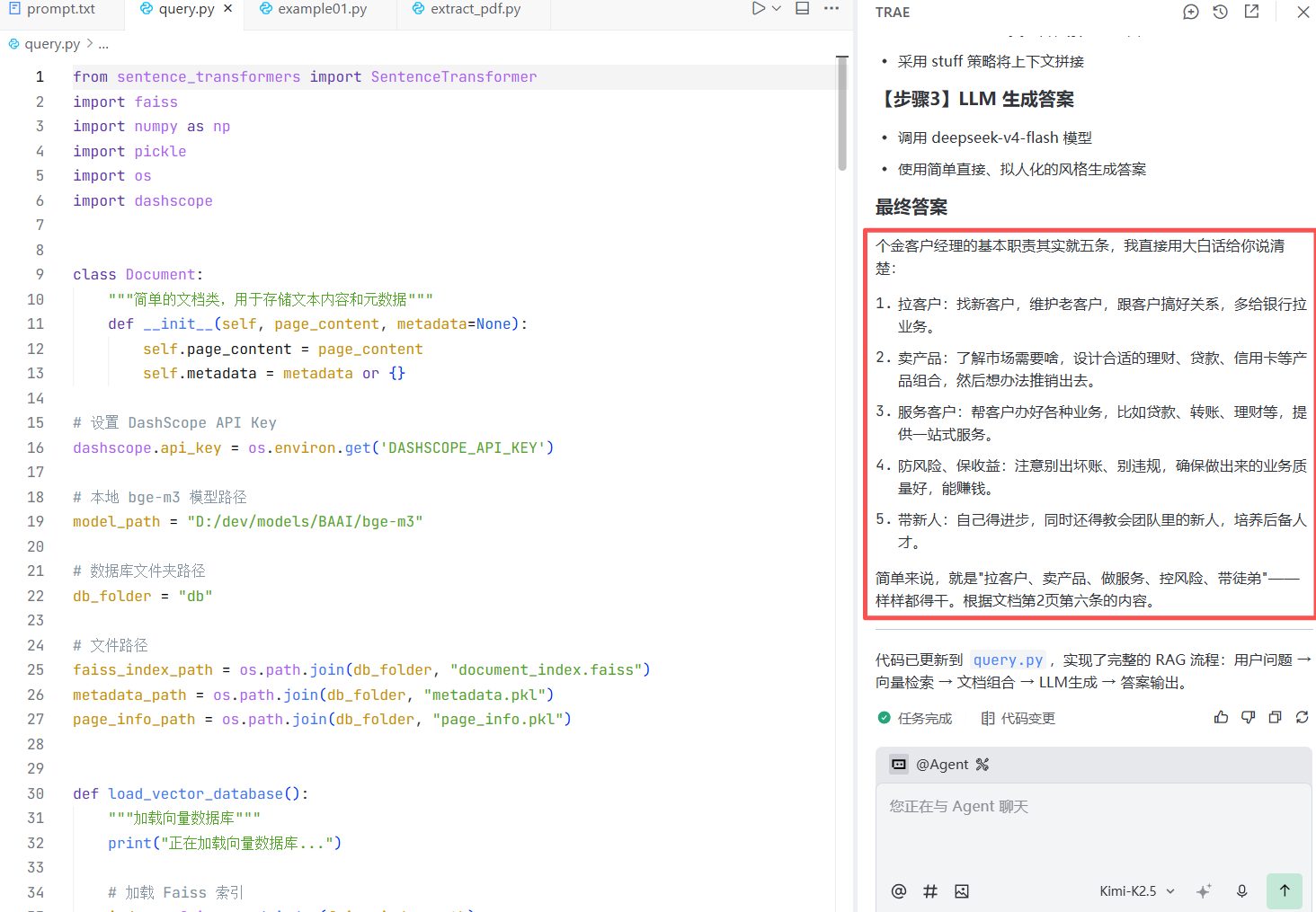Start voice input with the microphone

click(x=1241, y=891)
